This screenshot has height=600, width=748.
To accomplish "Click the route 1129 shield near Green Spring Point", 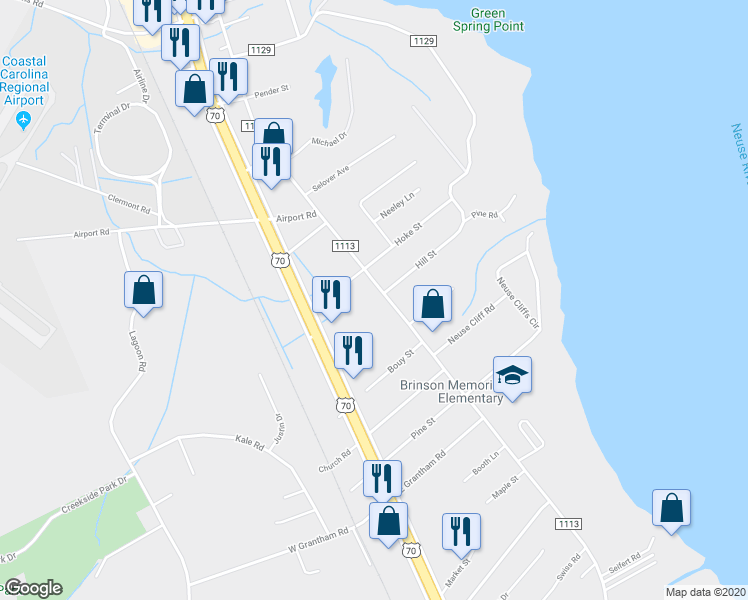I will [x=424, y=41].
